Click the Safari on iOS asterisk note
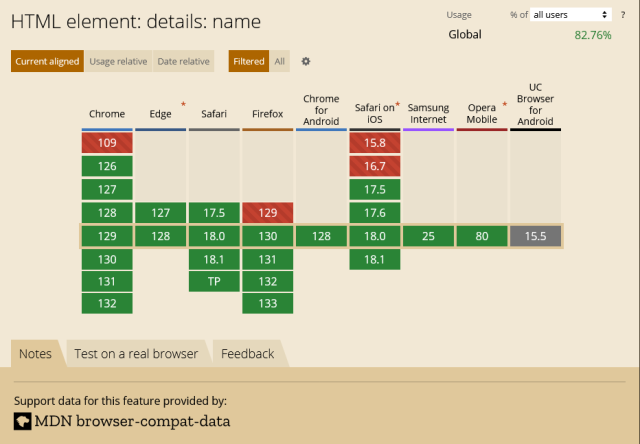The width and height of the screenshot is (640, 444). [398, 104]
